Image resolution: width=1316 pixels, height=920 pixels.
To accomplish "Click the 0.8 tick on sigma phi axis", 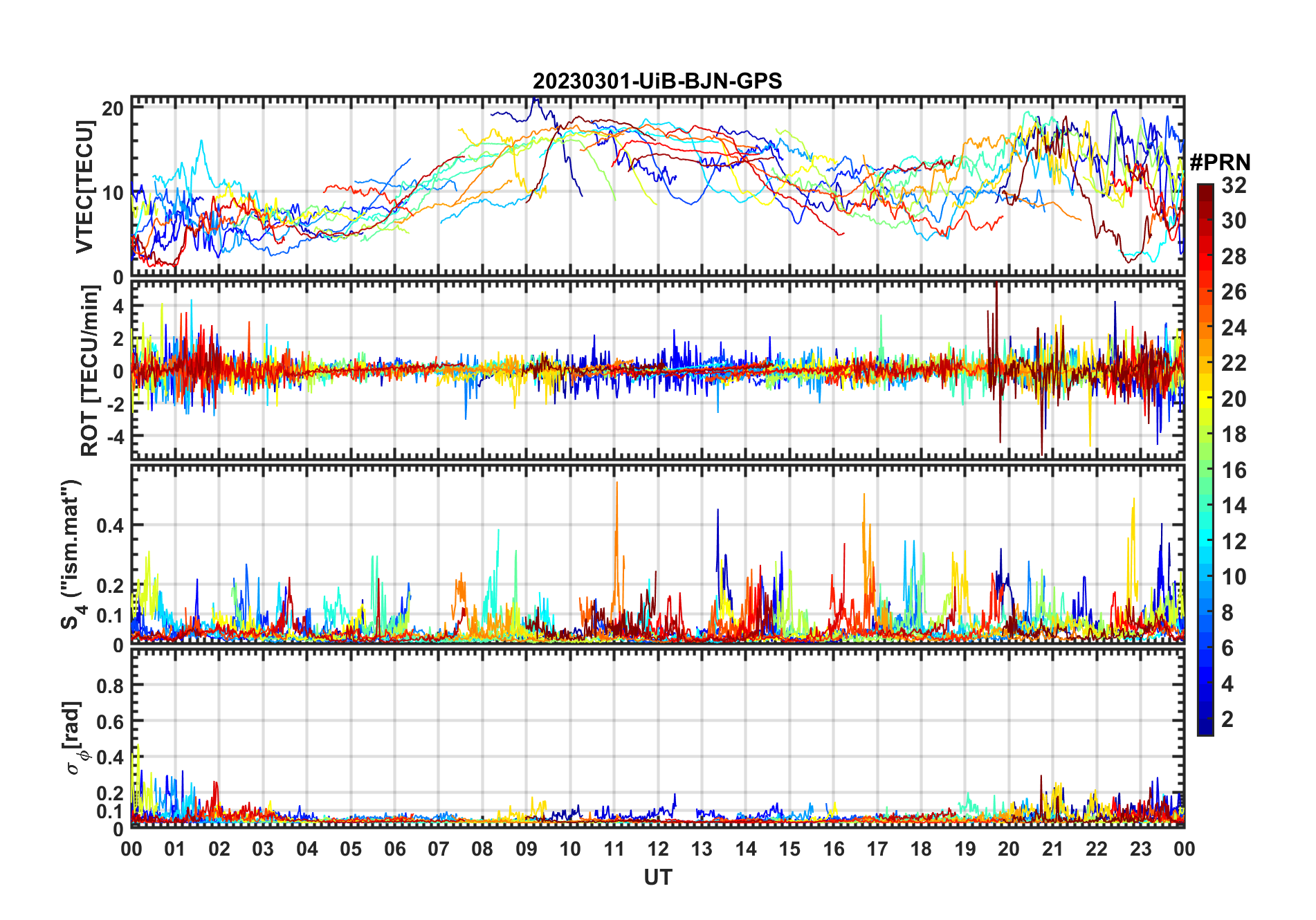I will [x=110, y=686].
